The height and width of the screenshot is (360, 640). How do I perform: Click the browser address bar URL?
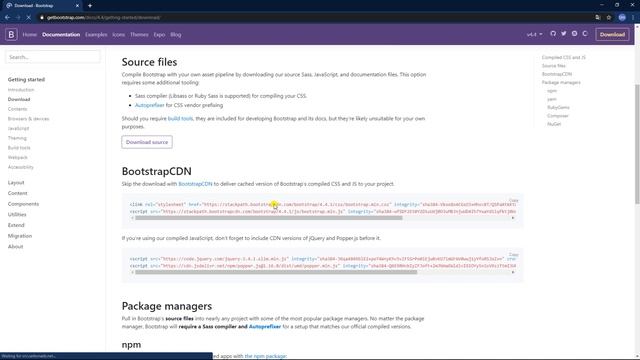pos(104,18)
